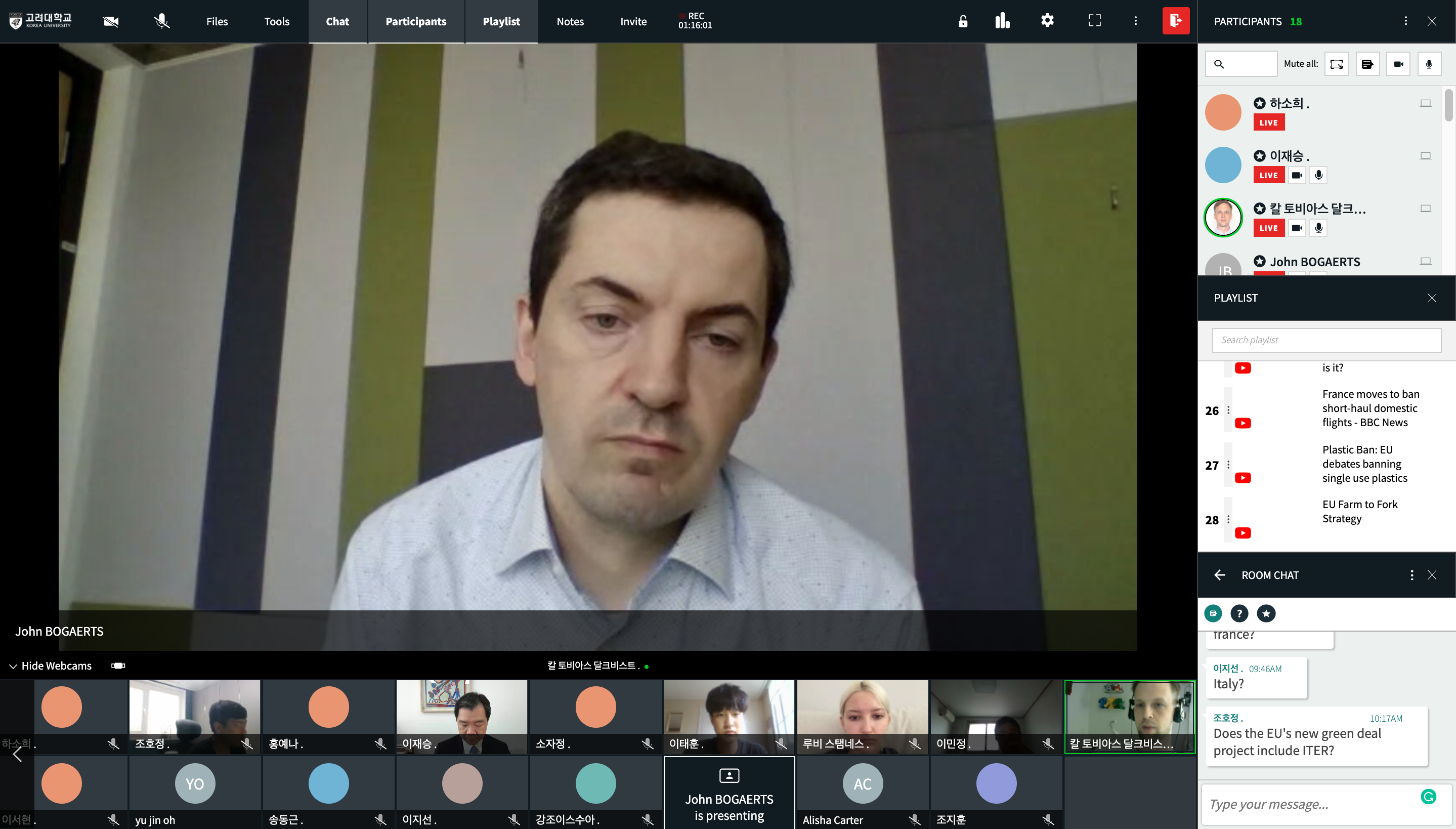Click the Invite button
This screenshot has height=829, width=1456.
pos(633,21)
